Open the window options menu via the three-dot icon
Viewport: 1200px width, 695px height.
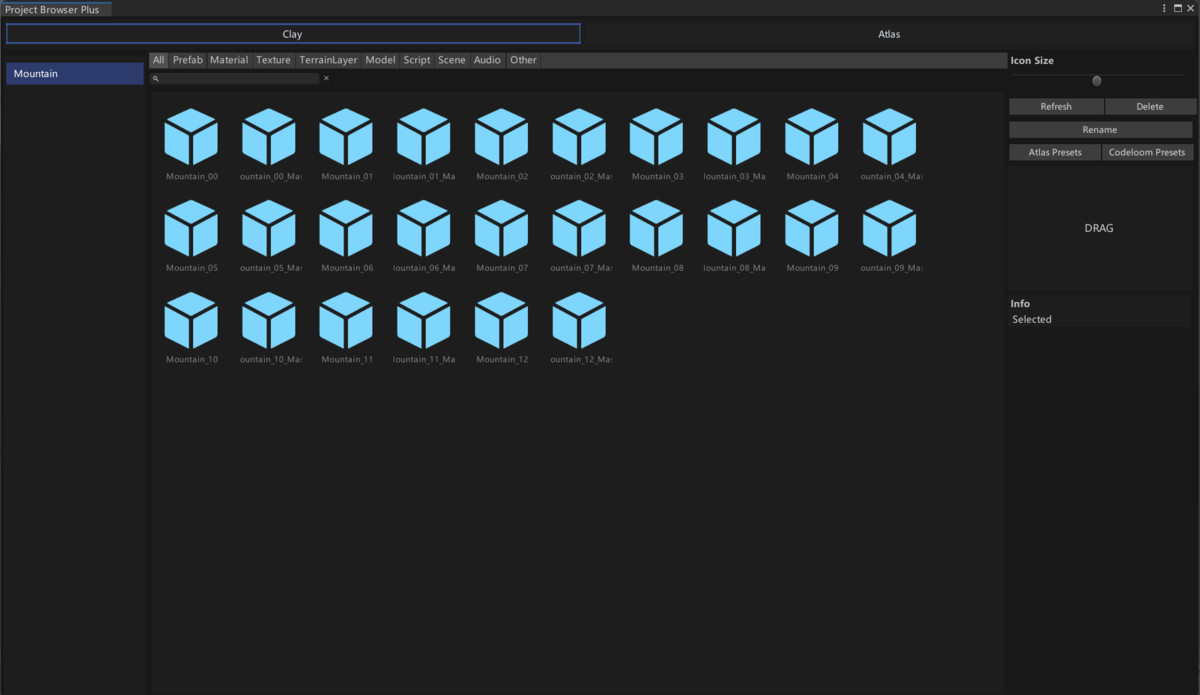click(x=1163, y=7)
